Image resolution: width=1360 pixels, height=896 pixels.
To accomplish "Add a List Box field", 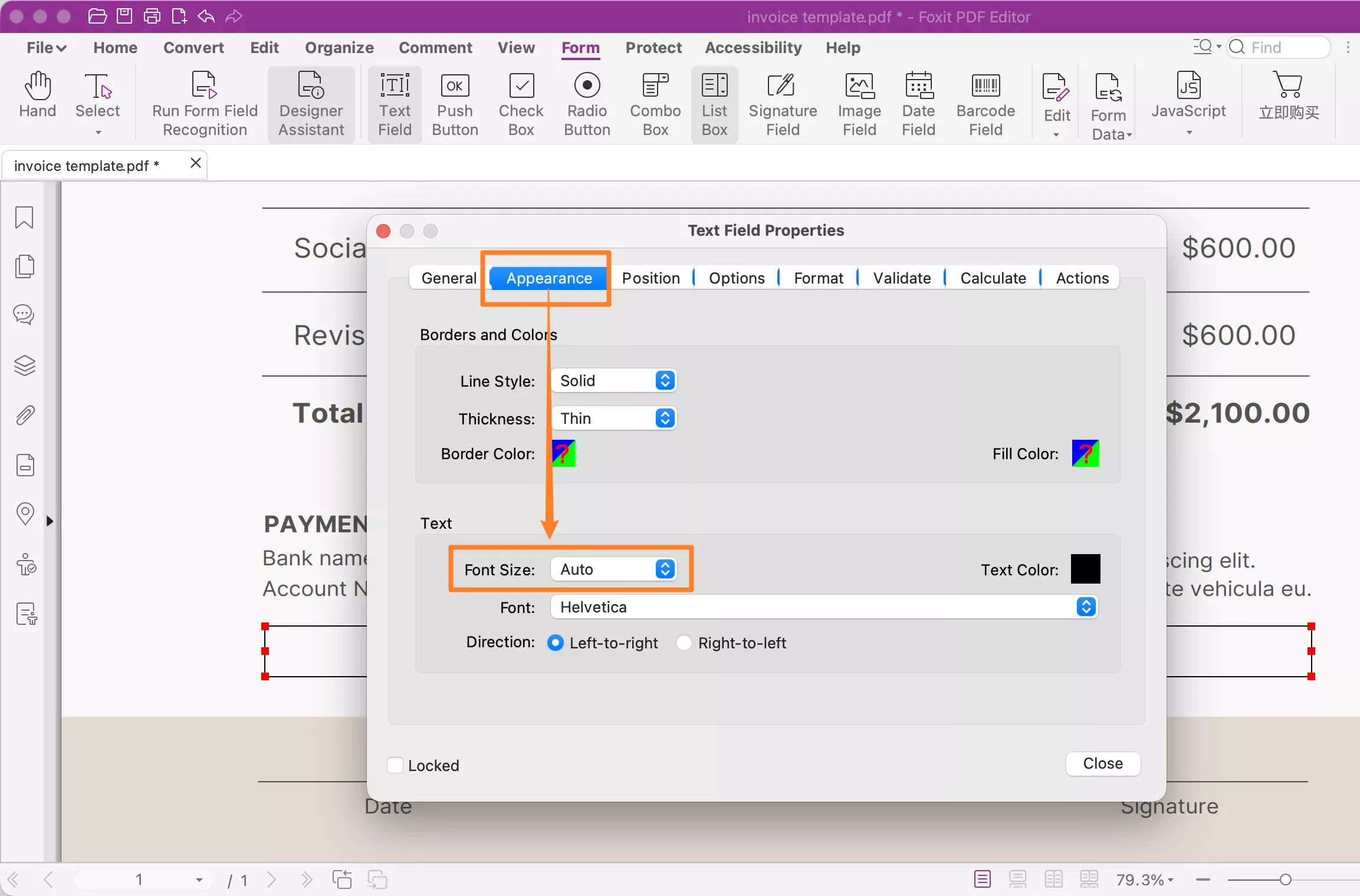I will tap(714, 105).
